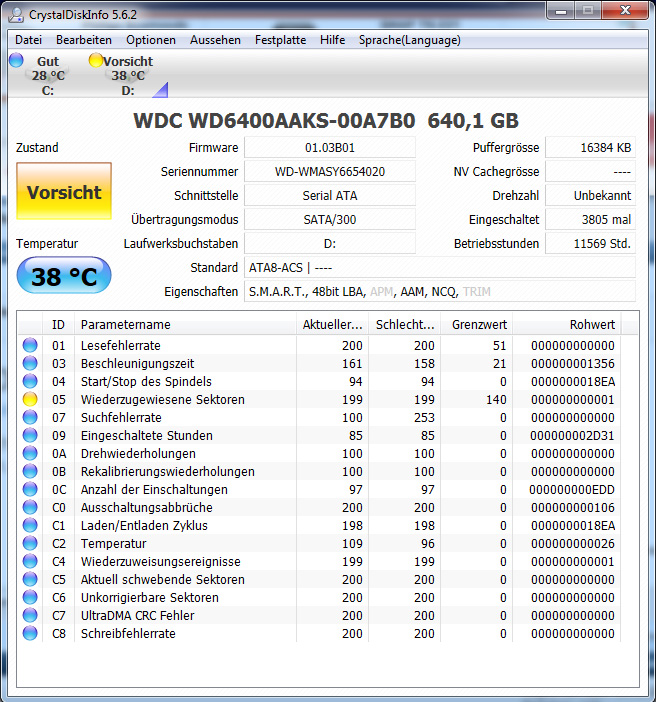656x702 pixels.
Task: Open the Sprache(Language) menu
Action: [409, 40]
